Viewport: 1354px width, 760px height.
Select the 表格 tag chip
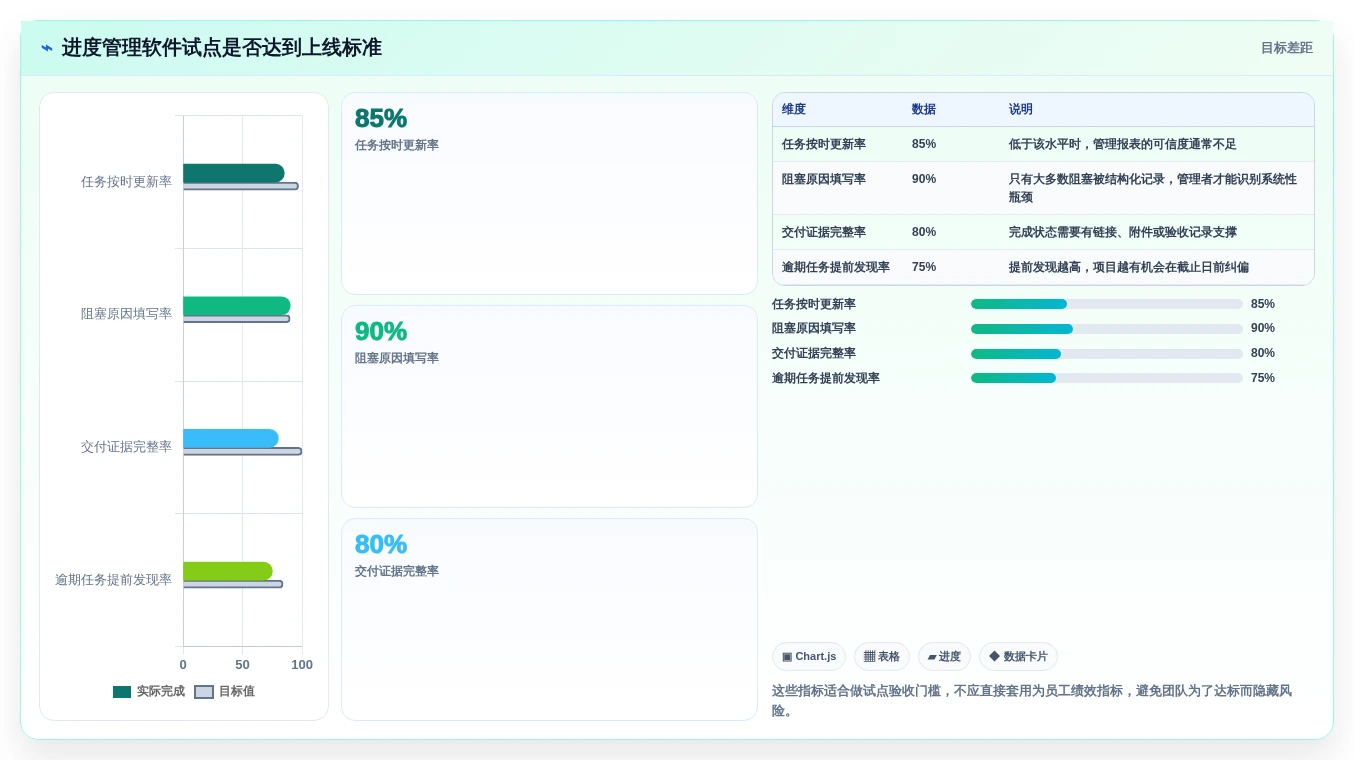click(x=882, y=657)
